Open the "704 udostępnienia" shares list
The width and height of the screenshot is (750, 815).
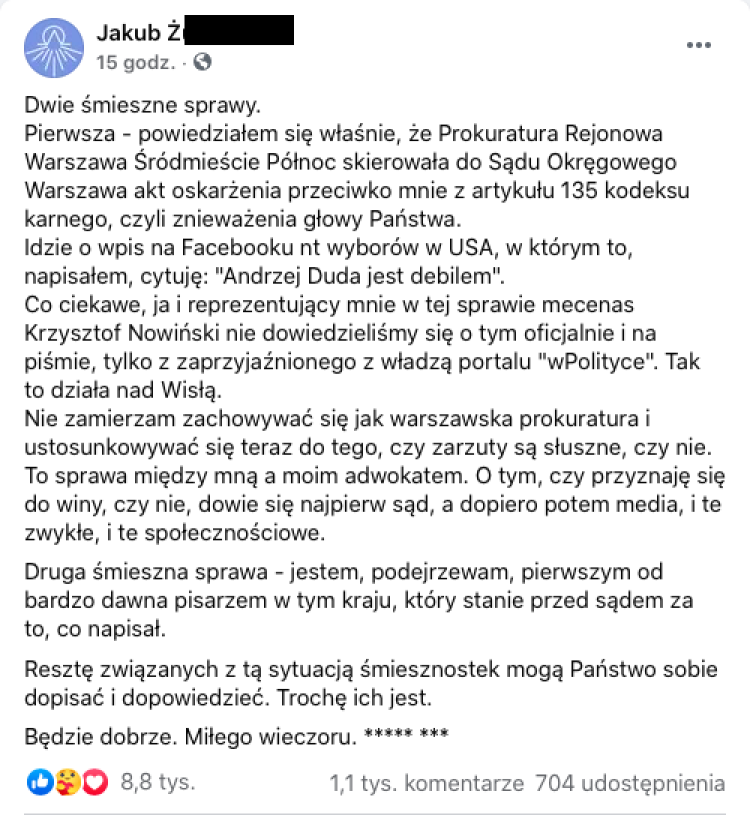pos(630,783)
